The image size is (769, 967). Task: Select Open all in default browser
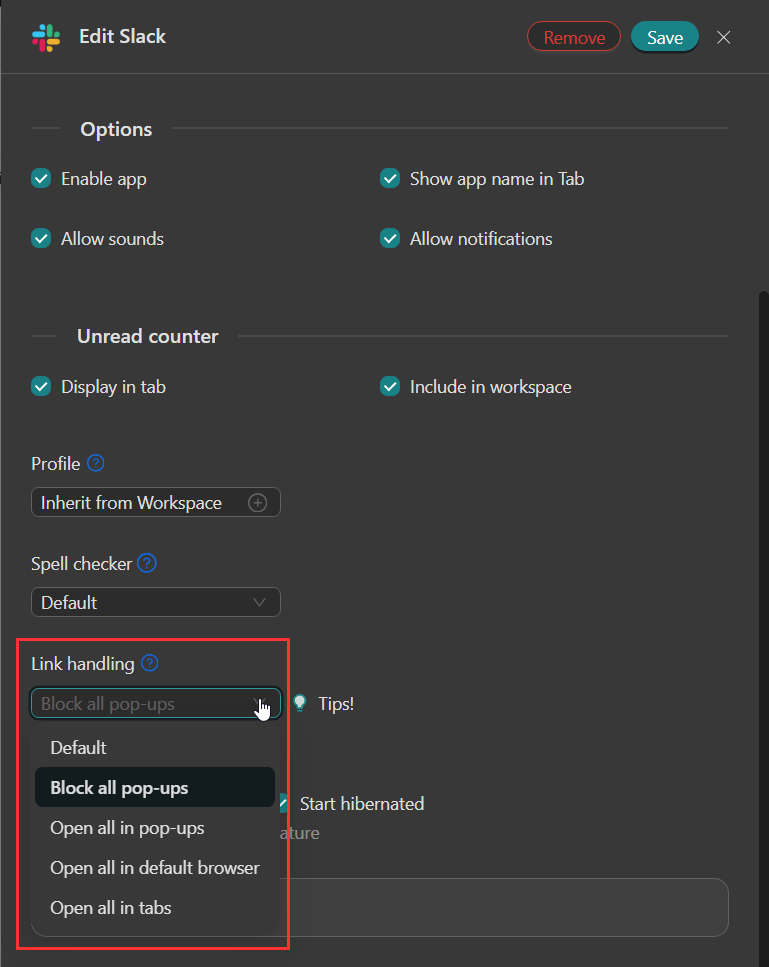pyautogui.click(x=155, y=868)
